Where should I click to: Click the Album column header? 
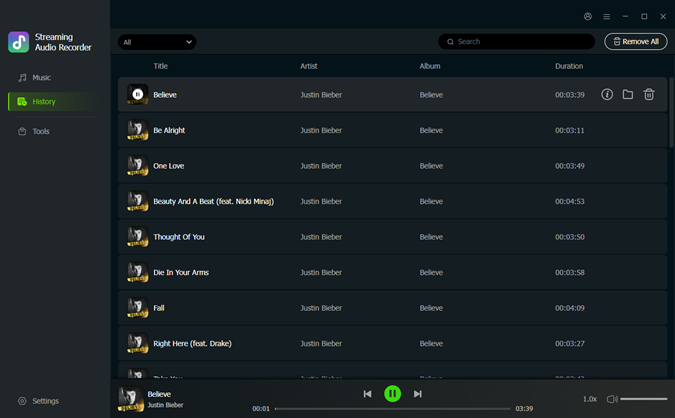[x=430, y=66]
